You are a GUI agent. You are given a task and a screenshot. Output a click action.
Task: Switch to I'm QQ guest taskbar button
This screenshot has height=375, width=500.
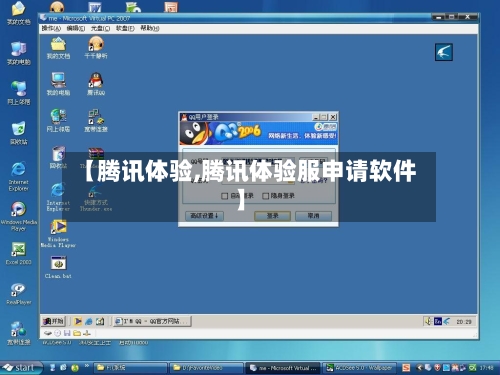point(152,321)
